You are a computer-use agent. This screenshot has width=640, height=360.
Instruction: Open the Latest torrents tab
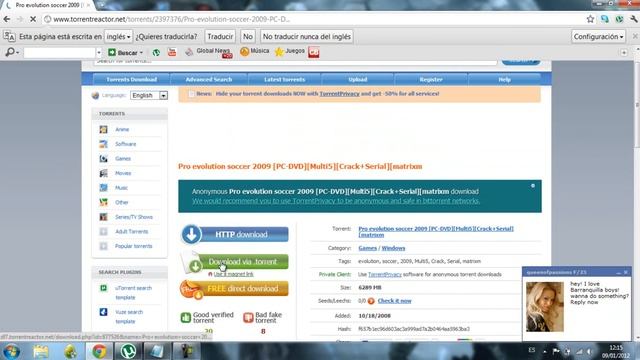[x=284, y=80]
